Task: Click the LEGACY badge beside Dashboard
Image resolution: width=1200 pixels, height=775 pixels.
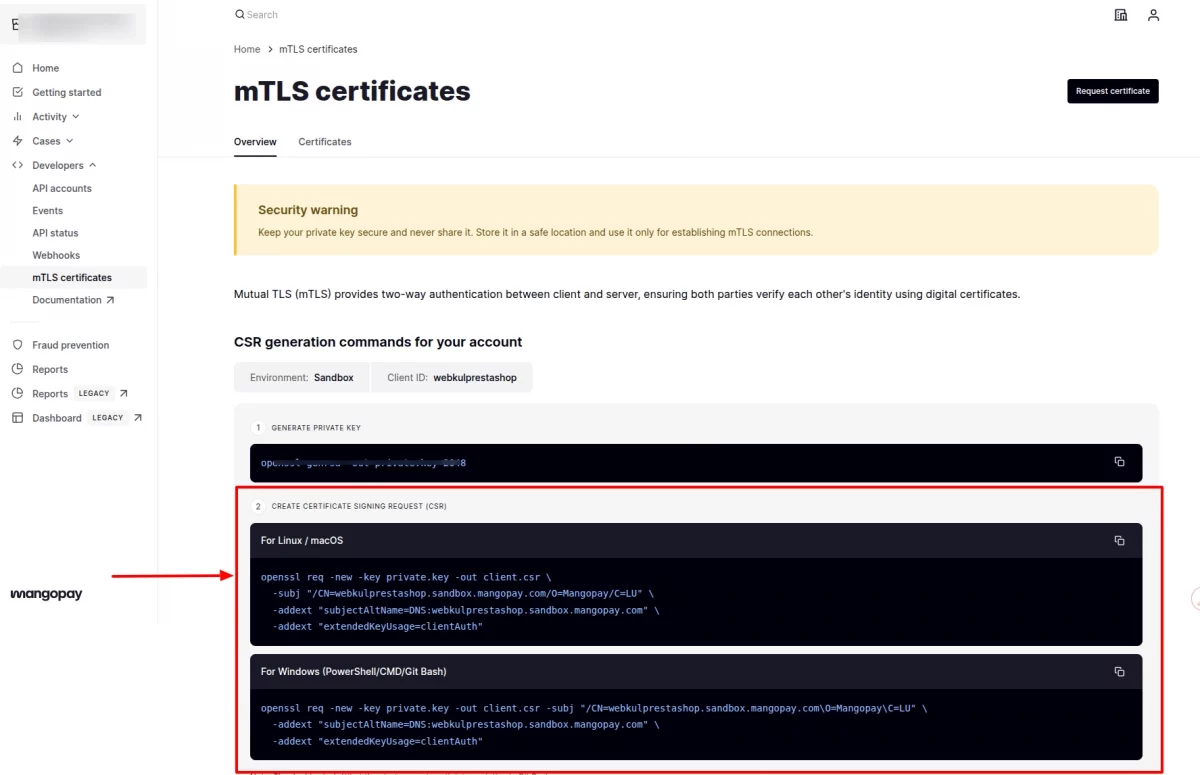Action: (x=108, y=418)
